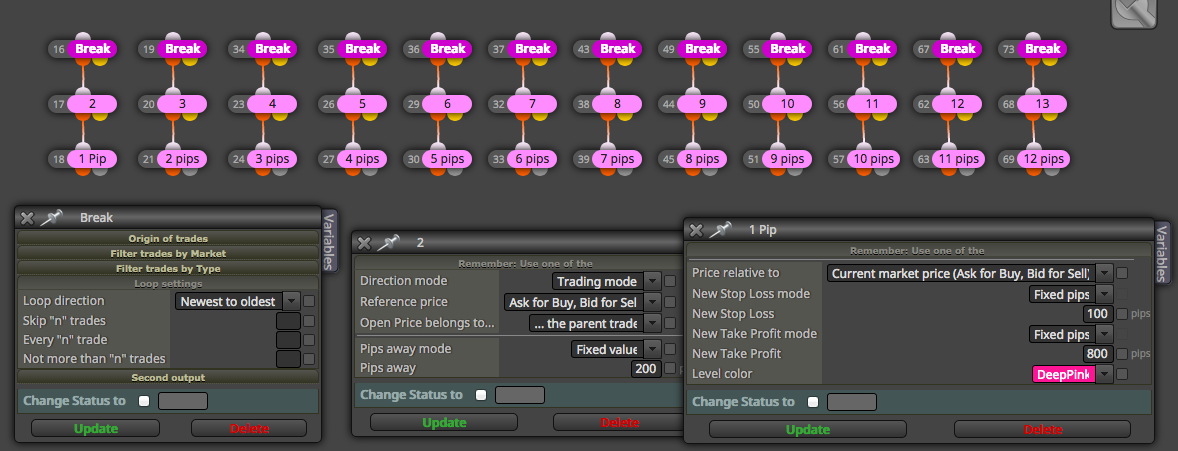Select node 17 labeled 2
Screen dimensions: 1178x451
pos(92,104)
